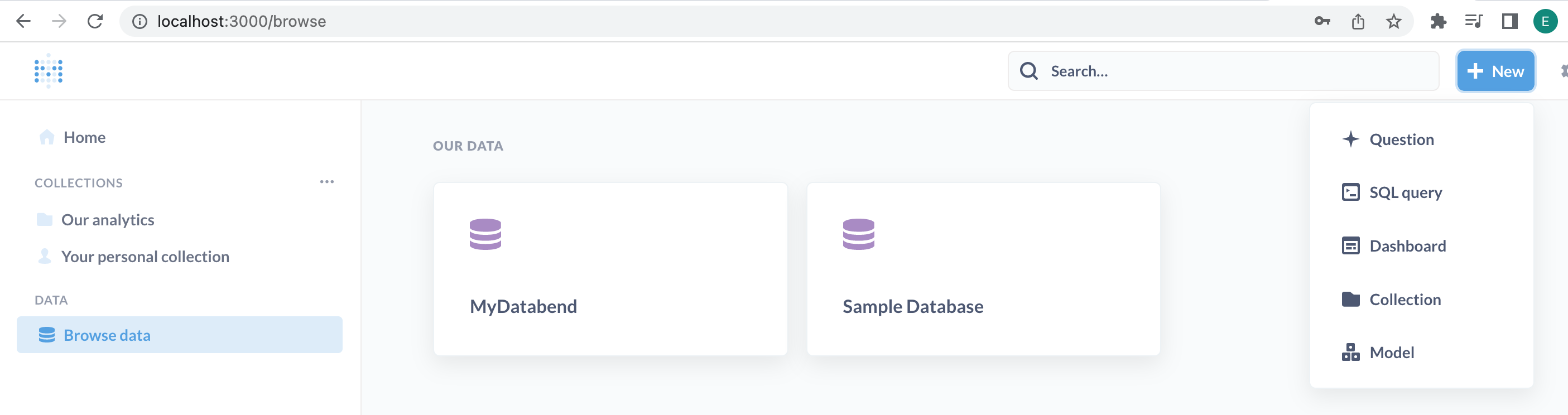Select Question from the New menu
1568x415 pixels.
tap(1401, 139)
